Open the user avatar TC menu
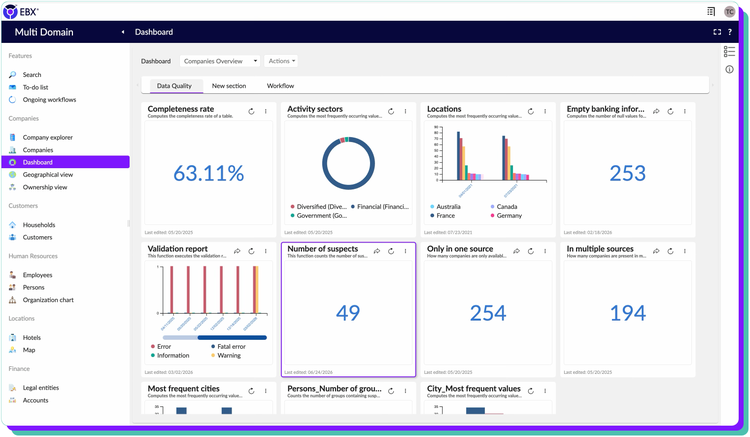Image resolution: width=750 pixels, height=437 pixels. tap(729, 11)
